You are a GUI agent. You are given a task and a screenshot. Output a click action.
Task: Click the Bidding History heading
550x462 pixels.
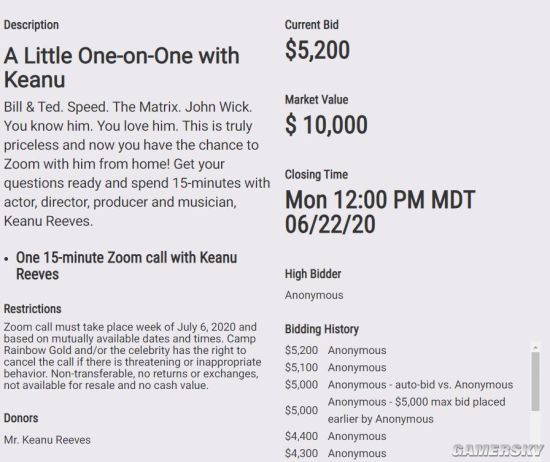(x=322, y=329)
